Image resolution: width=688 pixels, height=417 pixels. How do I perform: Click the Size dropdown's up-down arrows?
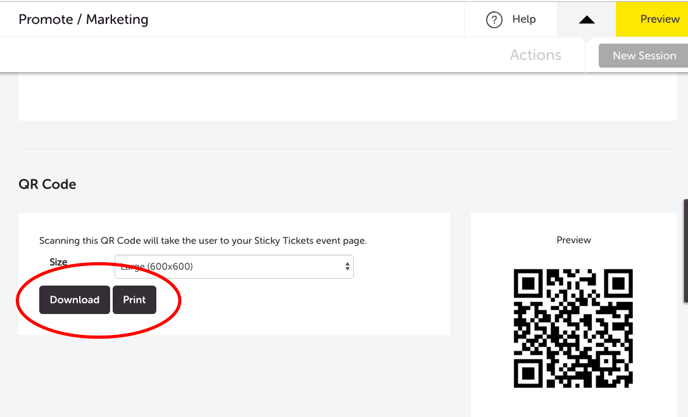[347, 266]
